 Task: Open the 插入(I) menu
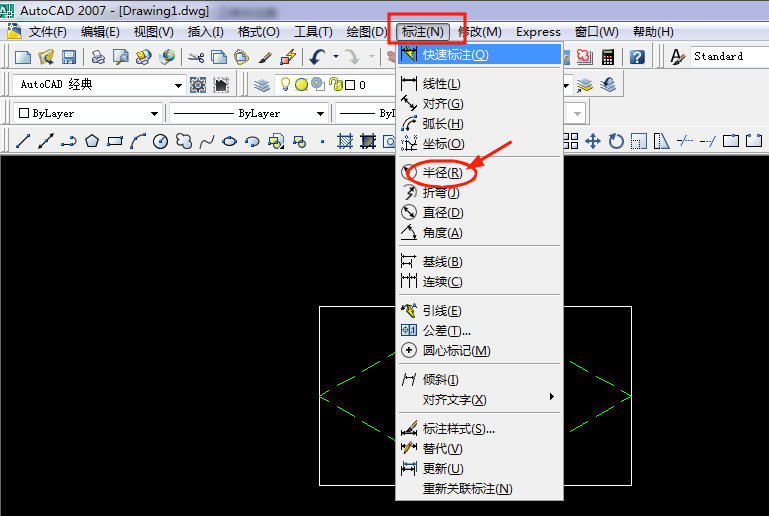[205, 32]
